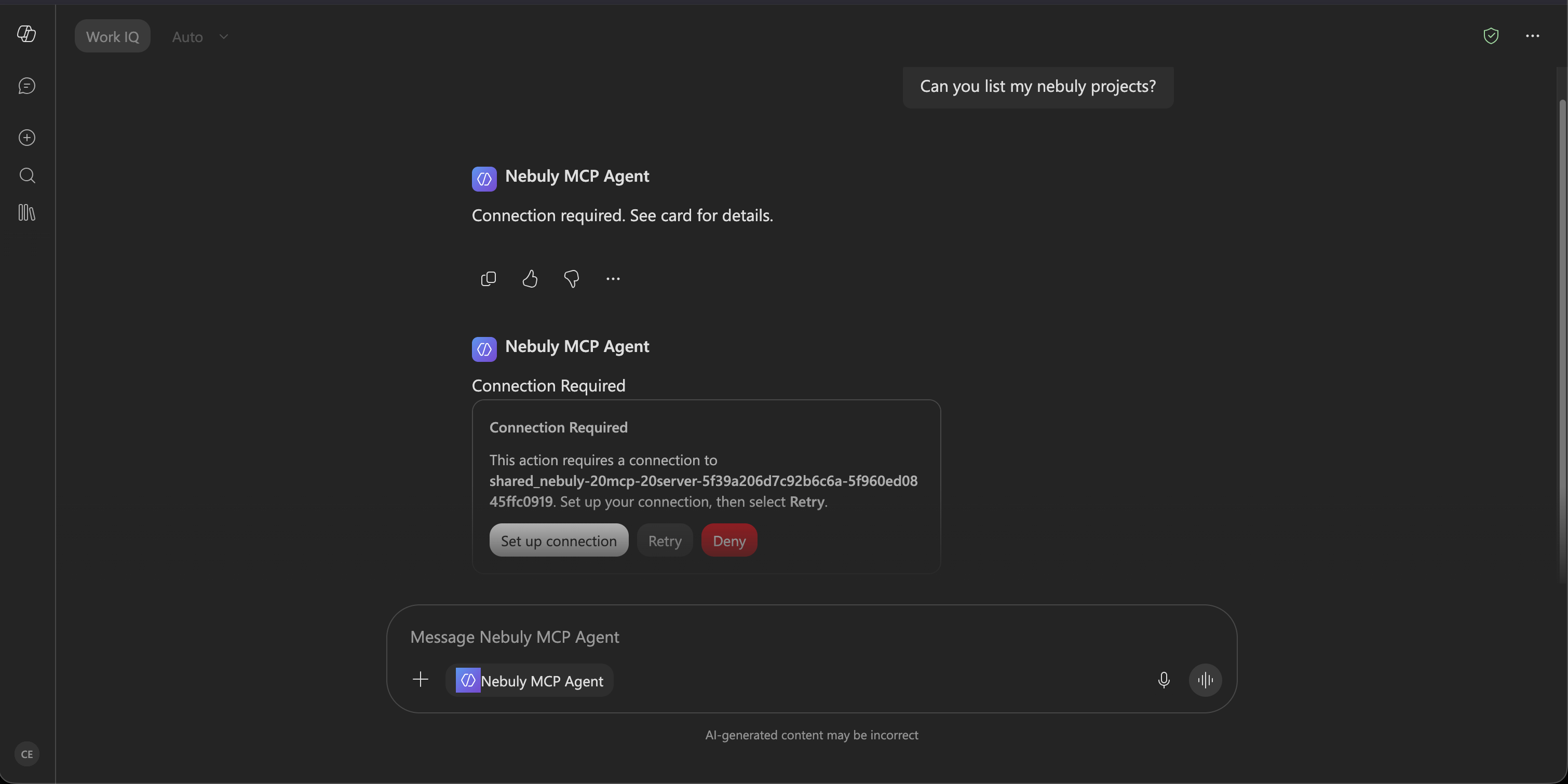This screenshot has height=784, width=1568.
Task: Open more actions under the response
Action: 613,279
